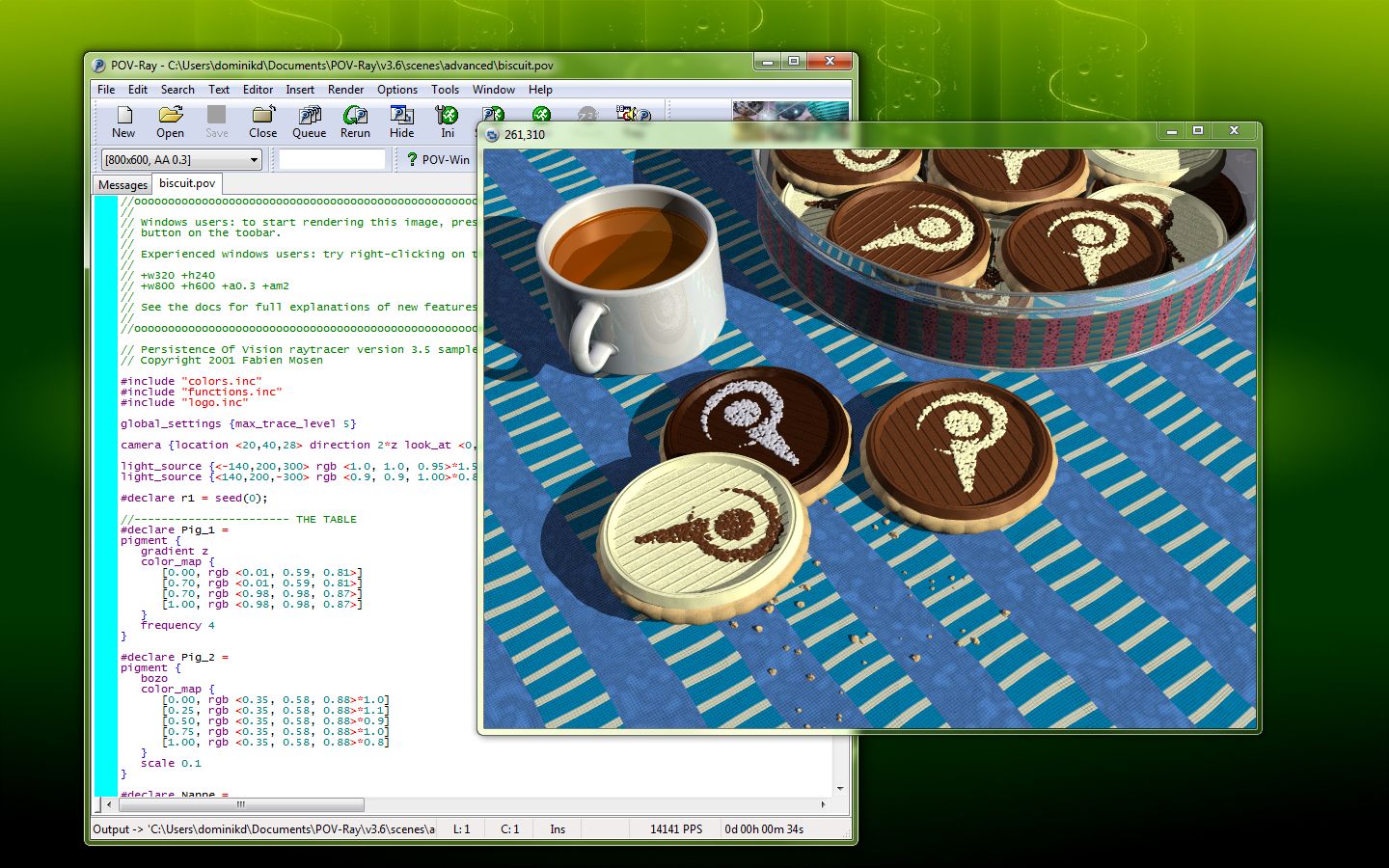Click the line '#include "functions.inc"'
The height and width of the screenshot is (868, 1389).
coord(202,392)
